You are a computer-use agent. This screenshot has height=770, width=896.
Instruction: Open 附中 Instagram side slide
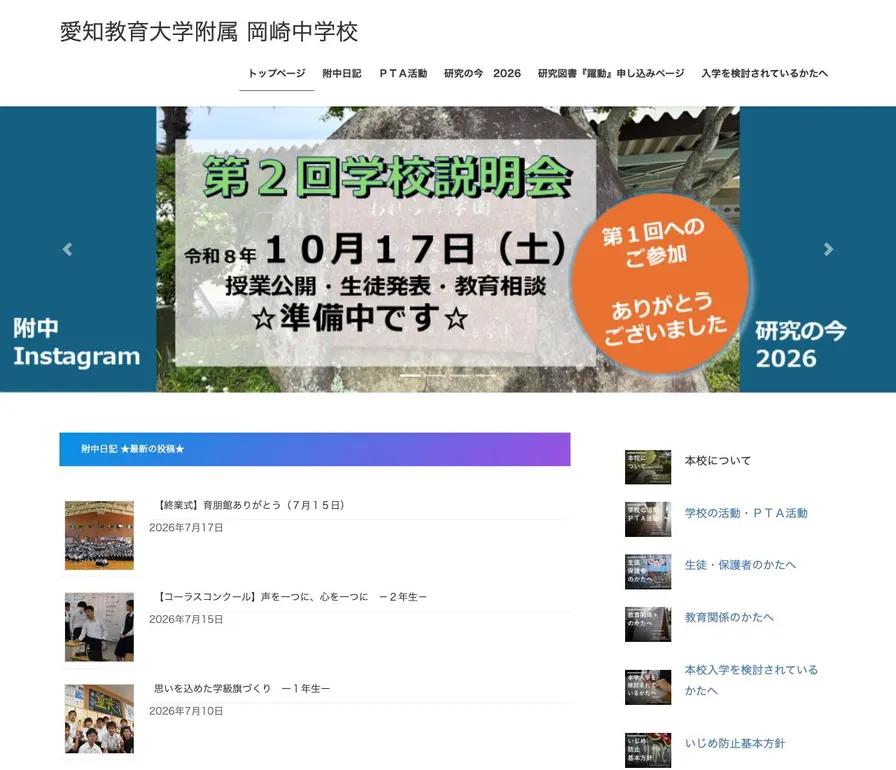pyautogui.click(x=78, y=249)
